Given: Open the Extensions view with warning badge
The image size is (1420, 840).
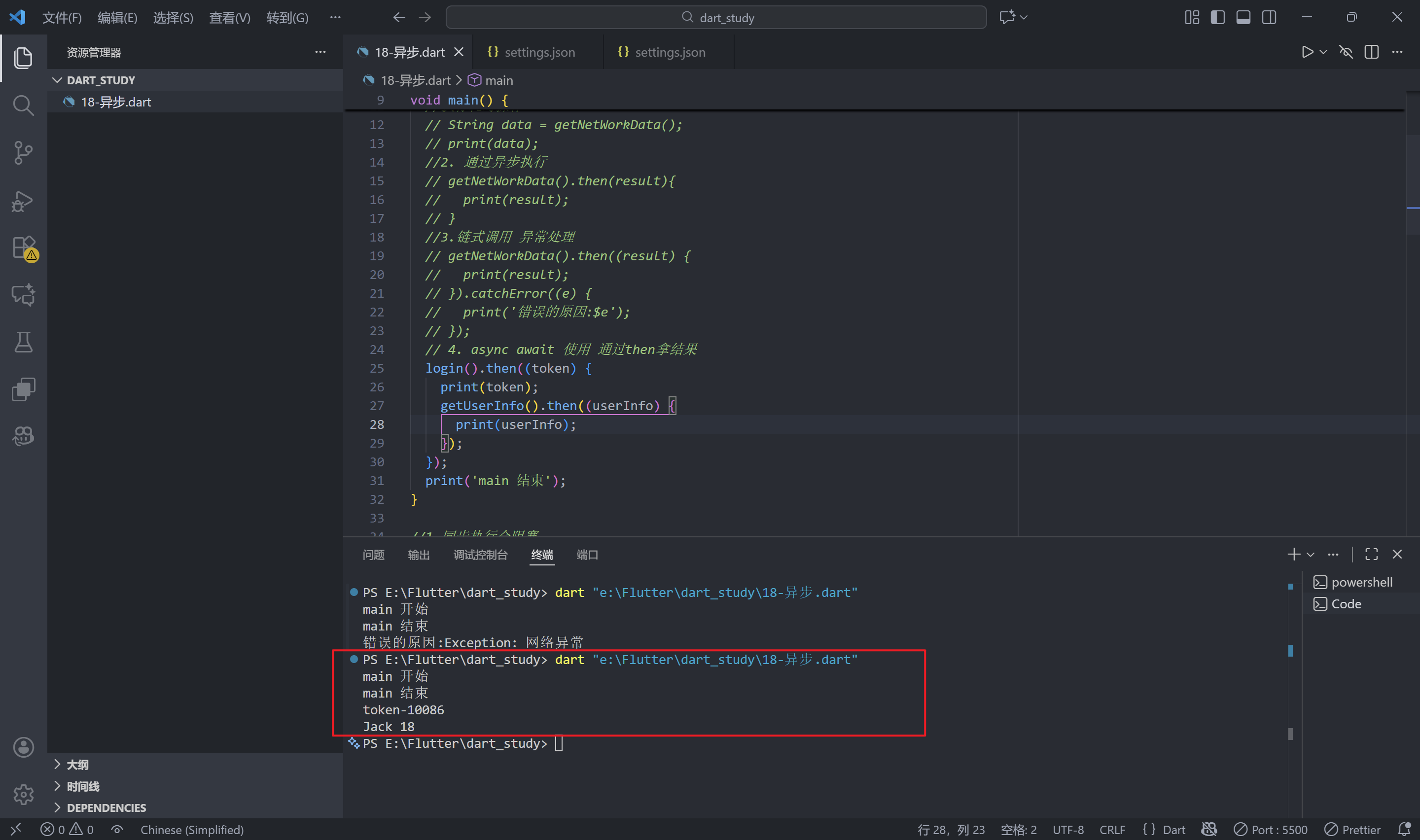Looking at the screenshot, I should (24, 248).
